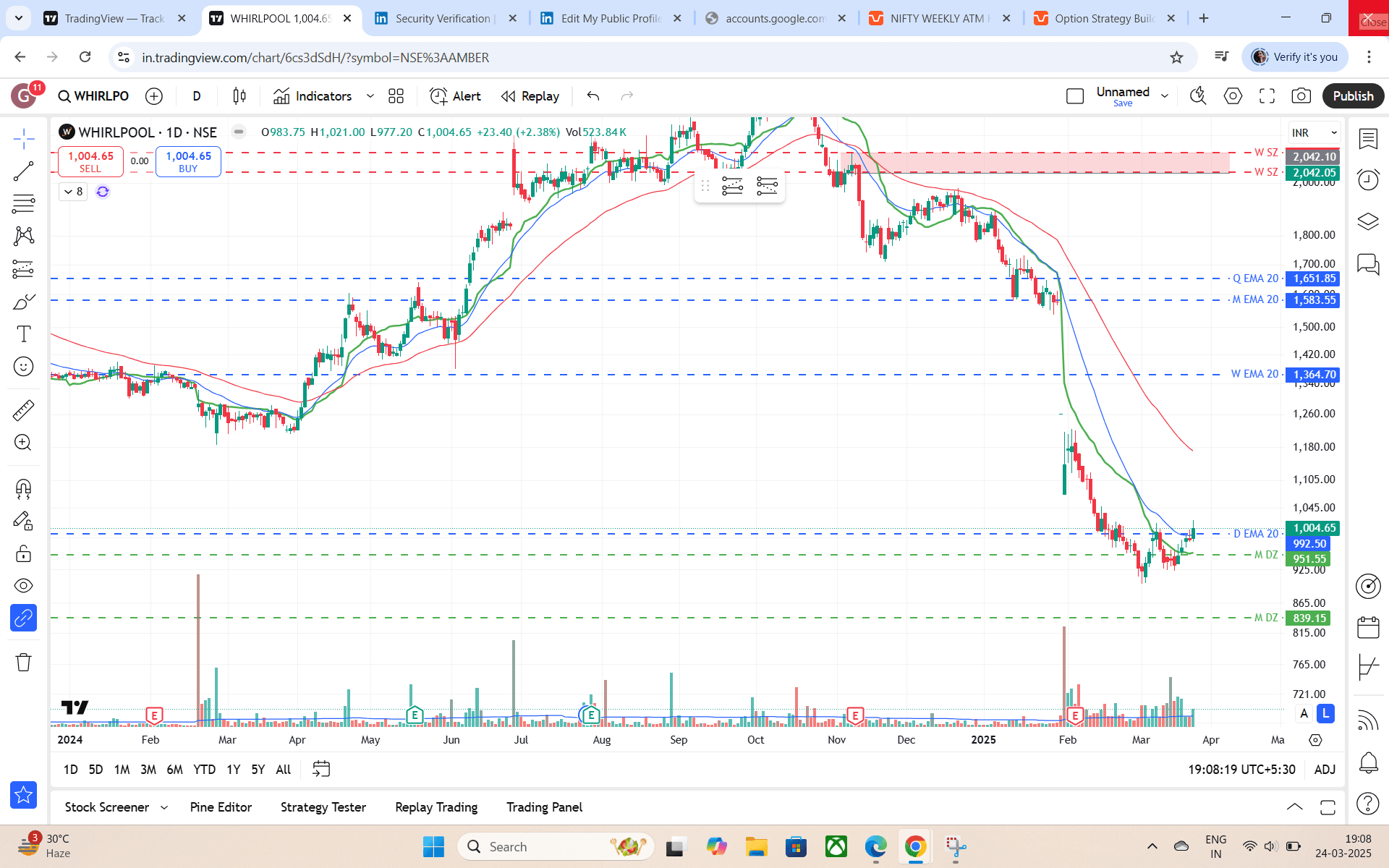Viewport: 1389px width, 868px height.
Task: Start bar Replay mode
Action: click(530, 96)
